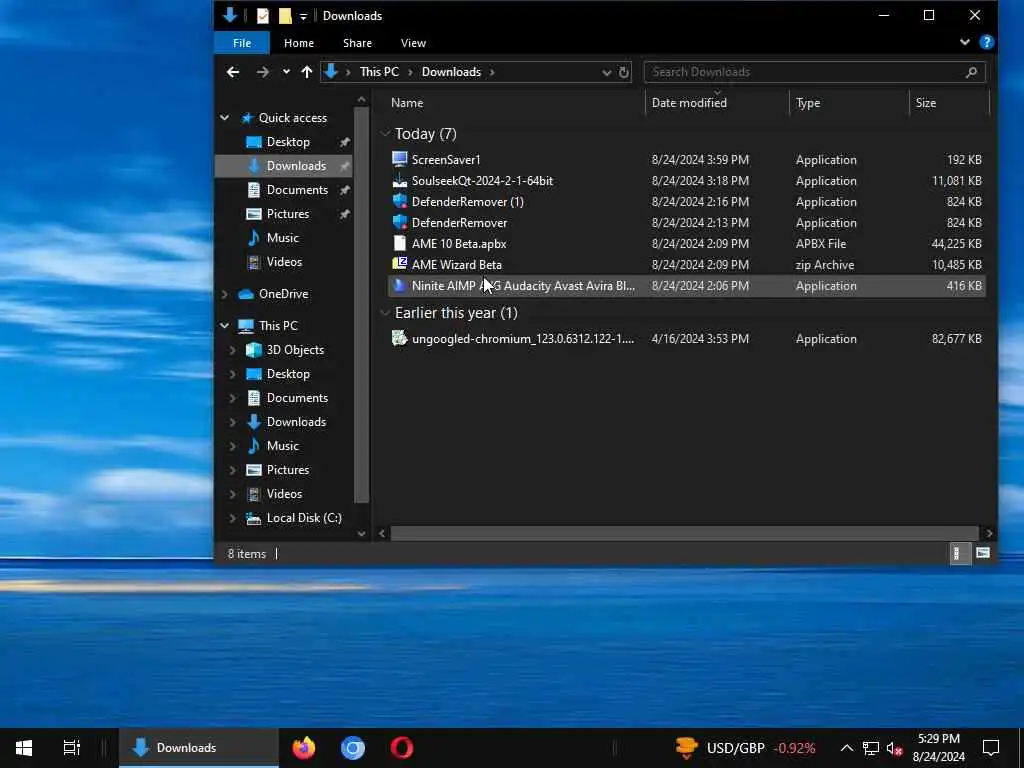1024x768 pixels.
Task: Select the 3D Objects folder icon
Action: [x=254, y=350]
